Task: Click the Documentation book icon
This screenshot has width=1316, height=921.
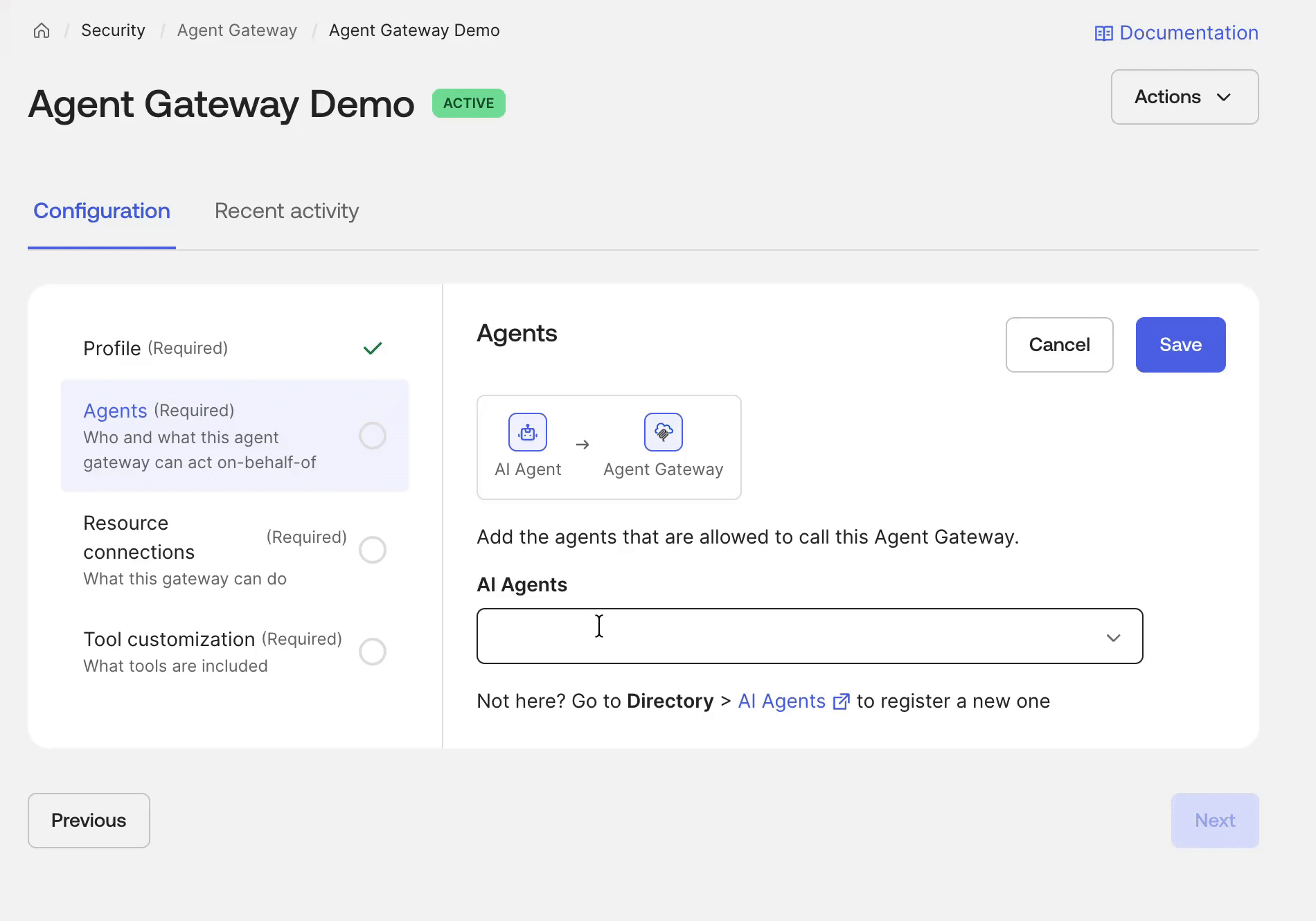Action: click(x=1103, y=33)
